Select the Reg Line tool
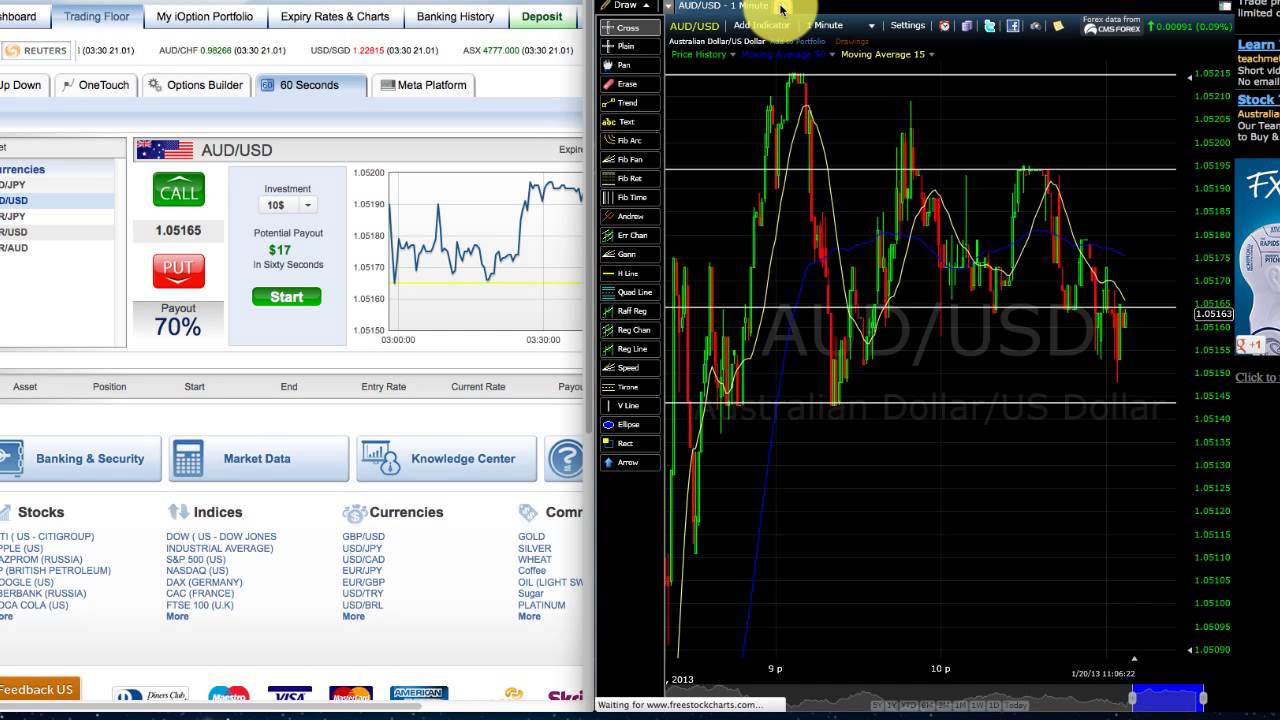This screenshot has height=720, width=1280. click(x=629, y=349)
